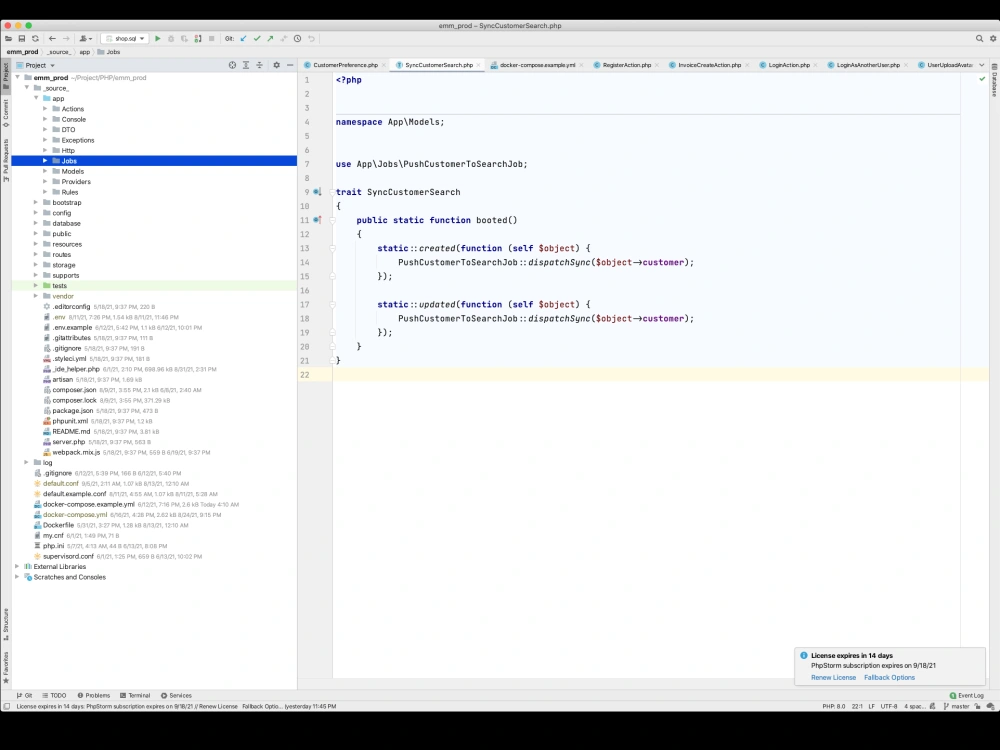The height and width of the screenshot is (750, 1000).
Task: Click the Open folder icon in main toolbar
Action: tap(8, 39)
